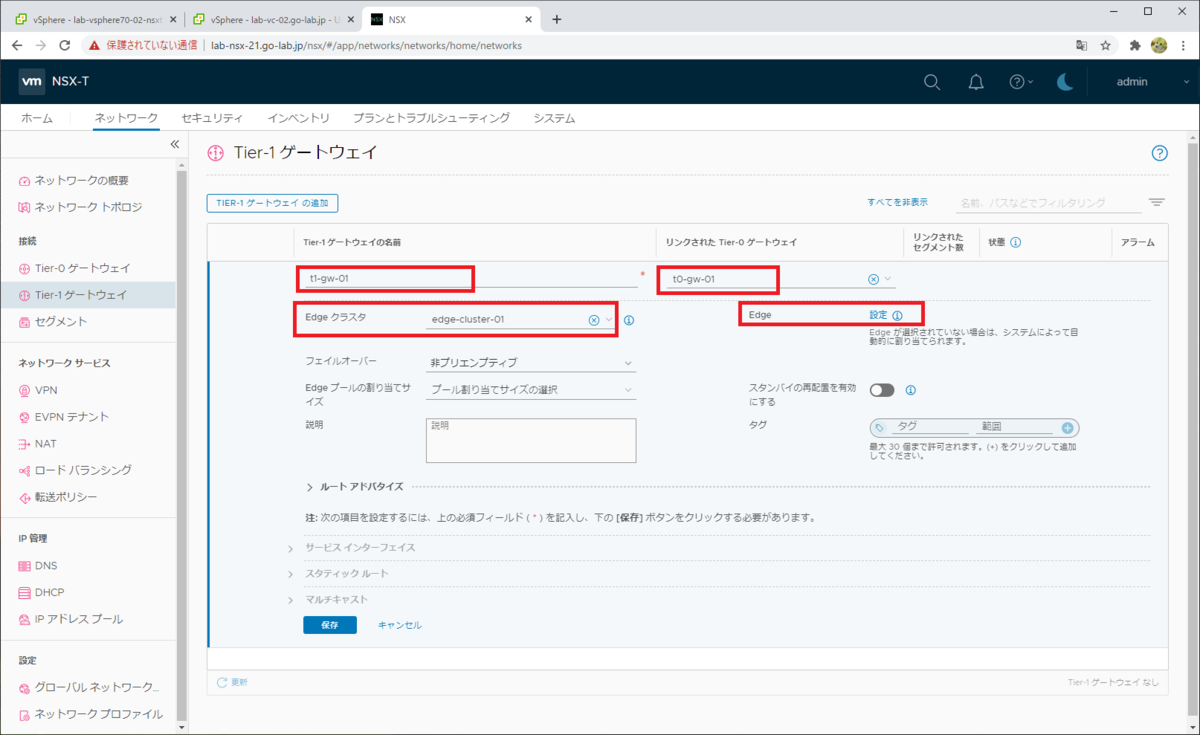Enable the standby relocation toggle
Image resolution: width=1200 pixels, height=735 pixels.
click(x=882, y=390)
